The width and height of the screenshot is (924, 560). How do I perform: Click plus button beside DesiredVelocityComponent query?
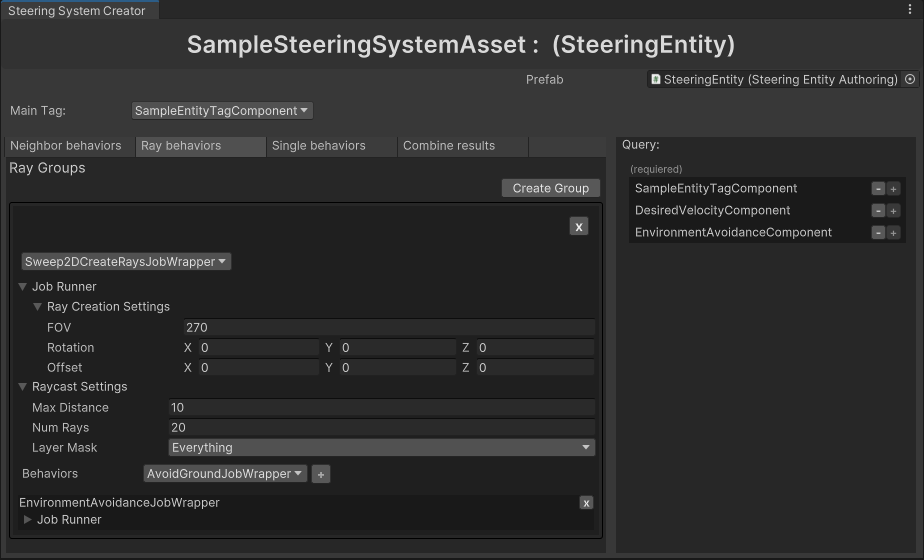pos(894,211)
